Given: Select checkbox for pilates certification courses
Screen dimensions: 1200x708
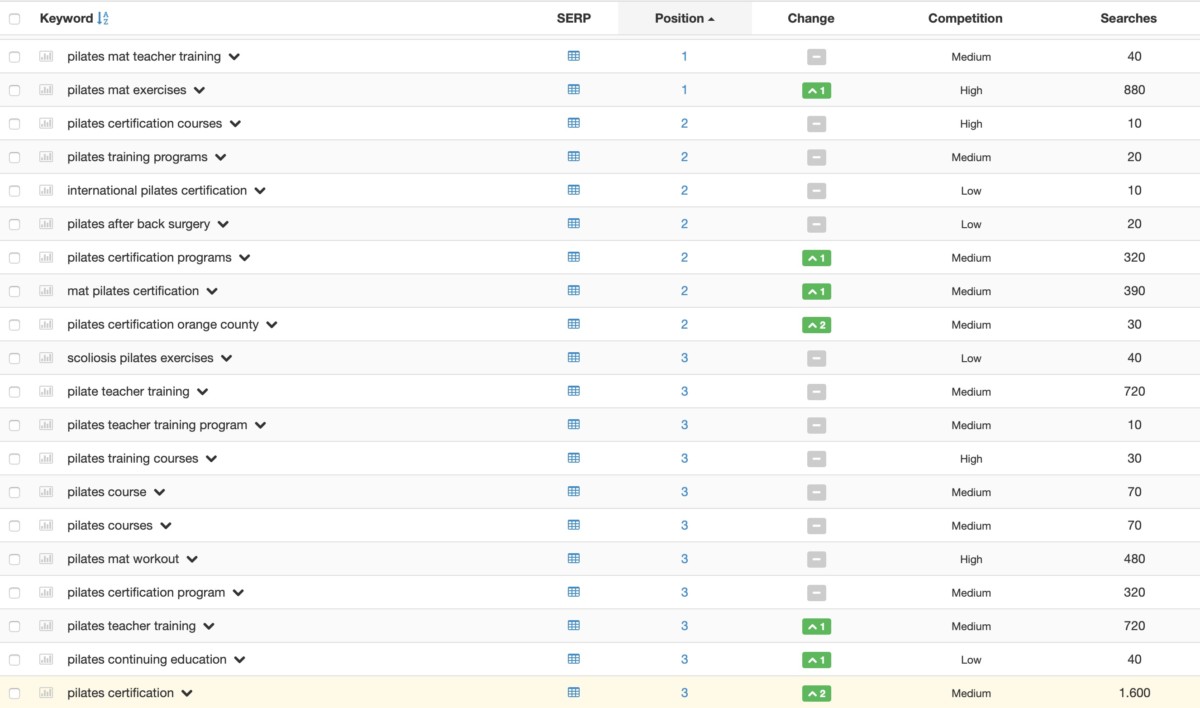Looking at the screenshot, I should click(15, 124).
